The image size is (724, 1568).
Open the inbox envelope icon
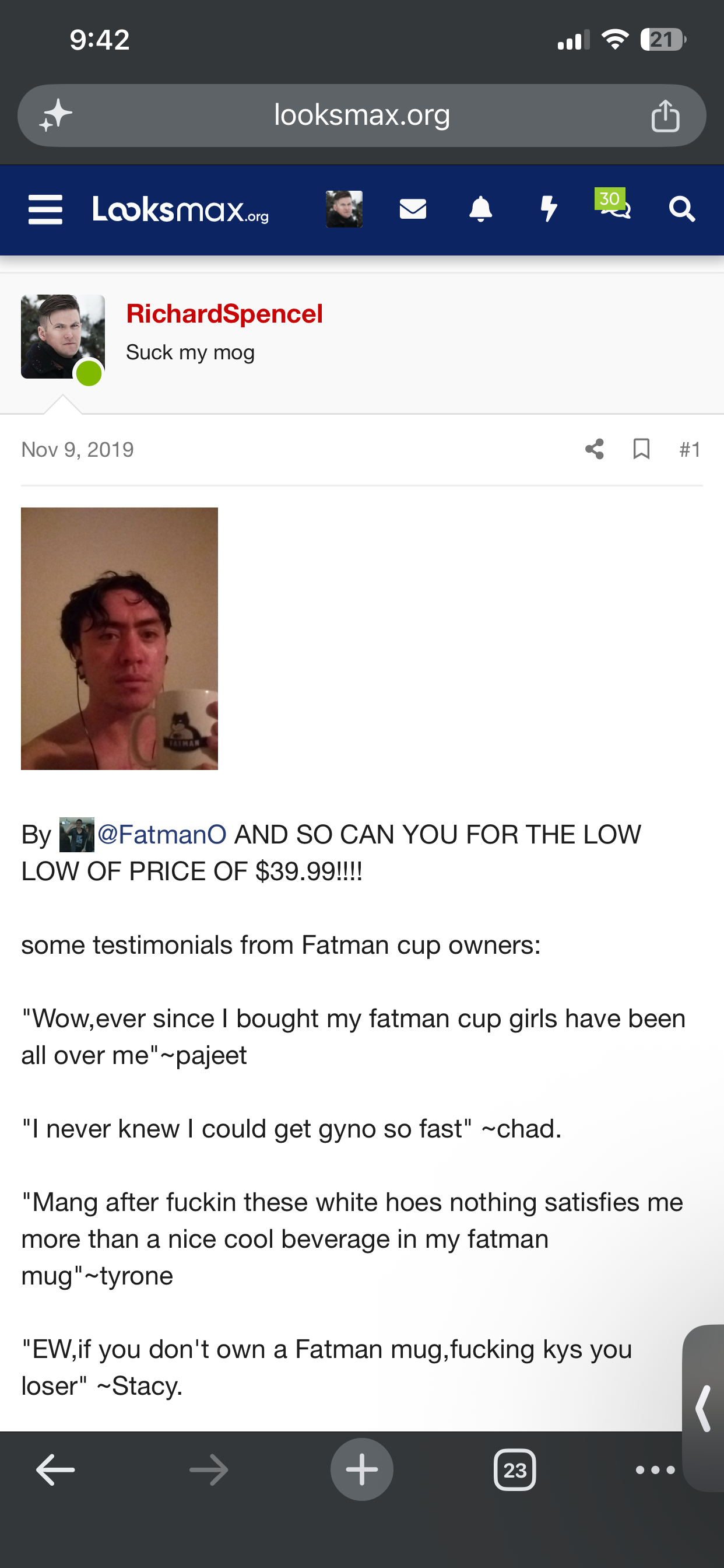[x=413, y=209]
